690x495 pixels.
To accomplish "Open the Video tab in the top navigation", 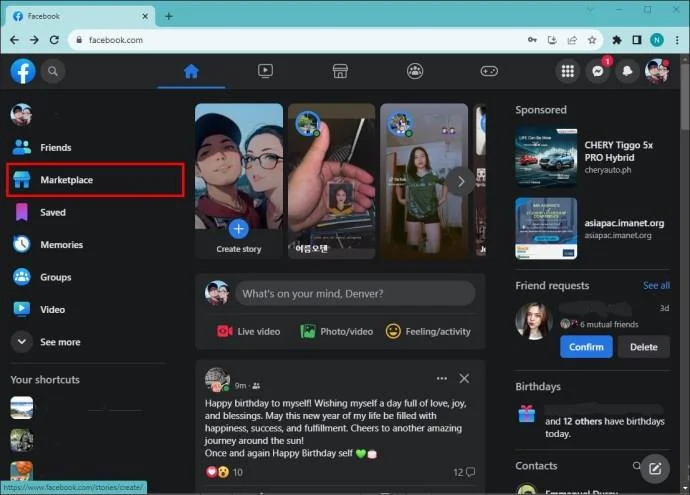I will 265,71.
